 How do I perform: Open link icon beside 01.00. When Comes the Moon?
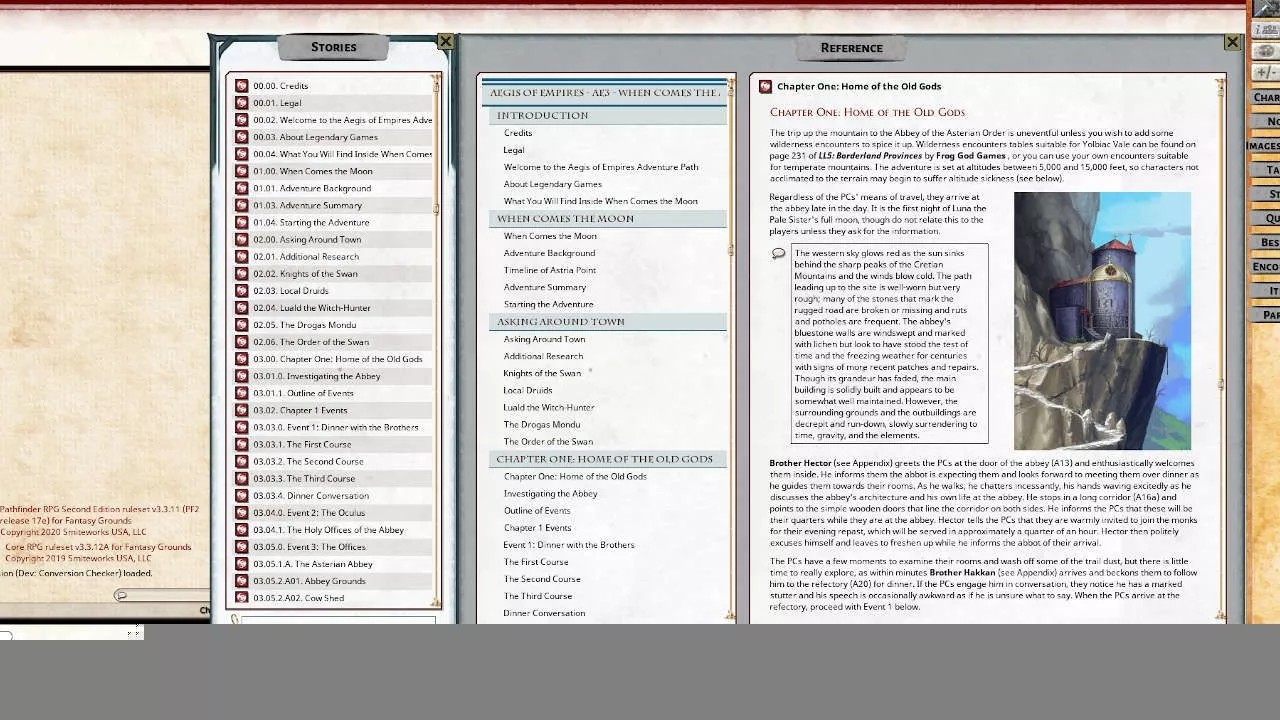click(x=241, y=171)
